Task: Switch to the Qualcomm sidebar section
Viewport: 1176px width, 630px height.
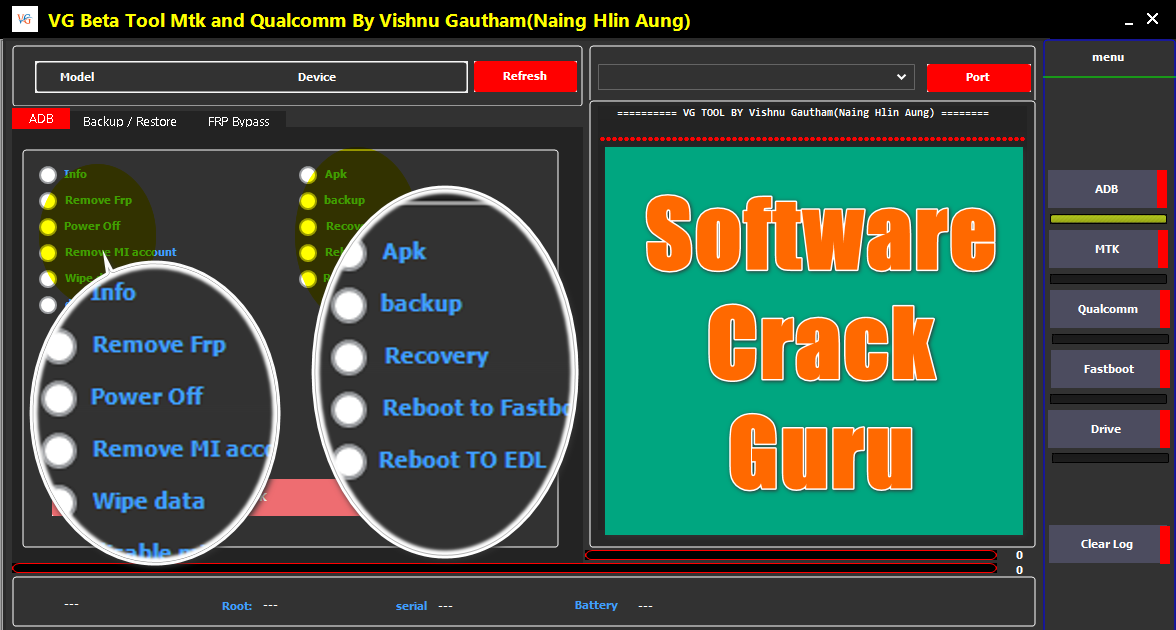Action: point(1107,308)
